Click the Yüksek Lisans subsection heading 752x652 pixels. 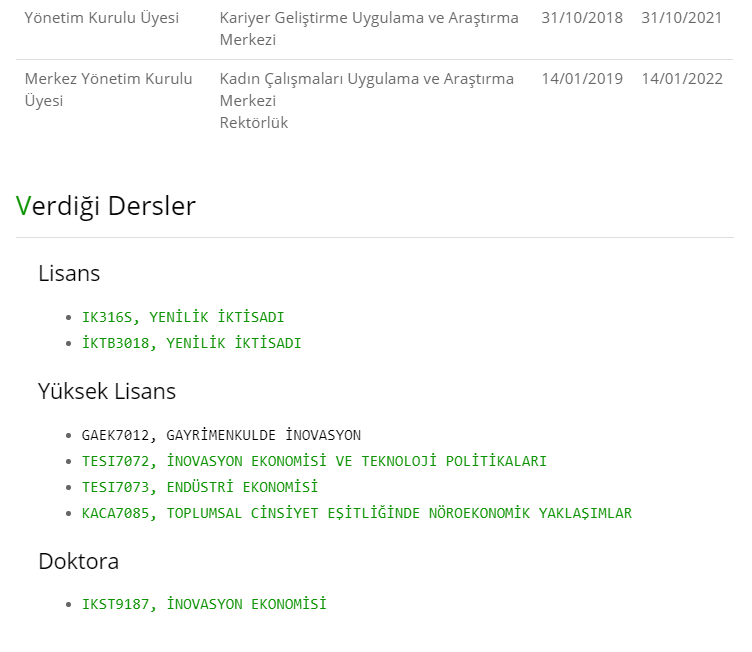107,391
